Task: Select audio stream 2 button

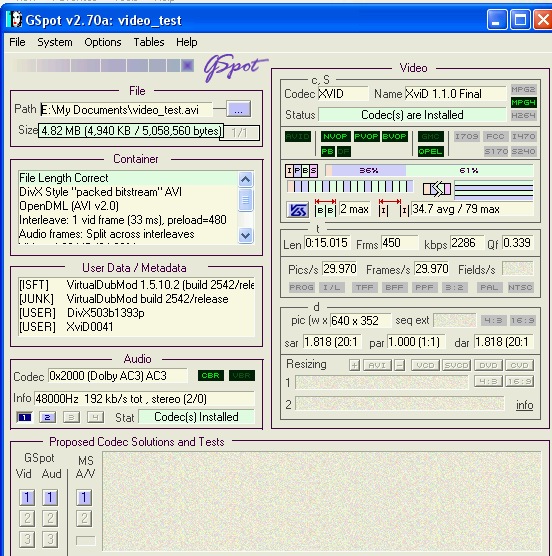Action: pos(48,417)
